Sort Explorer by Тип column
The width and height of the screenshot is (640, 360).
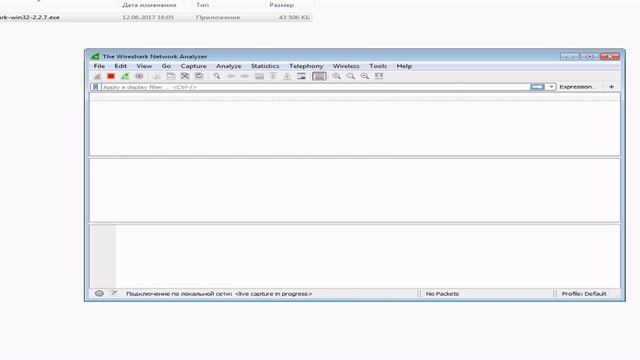(x=202, y=5)
